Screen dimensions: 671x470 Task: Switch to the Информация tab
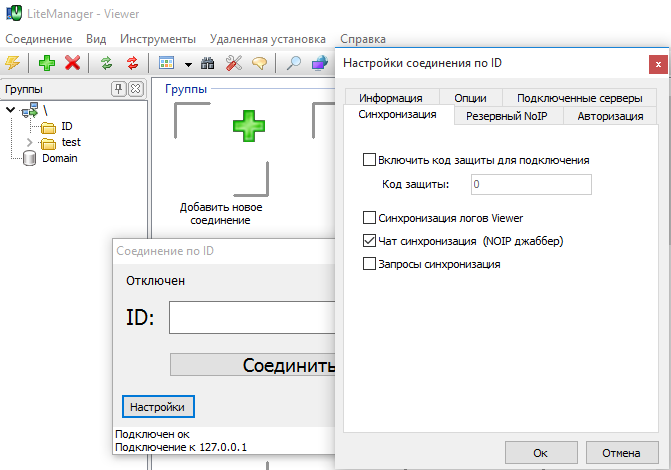[391, 98]
